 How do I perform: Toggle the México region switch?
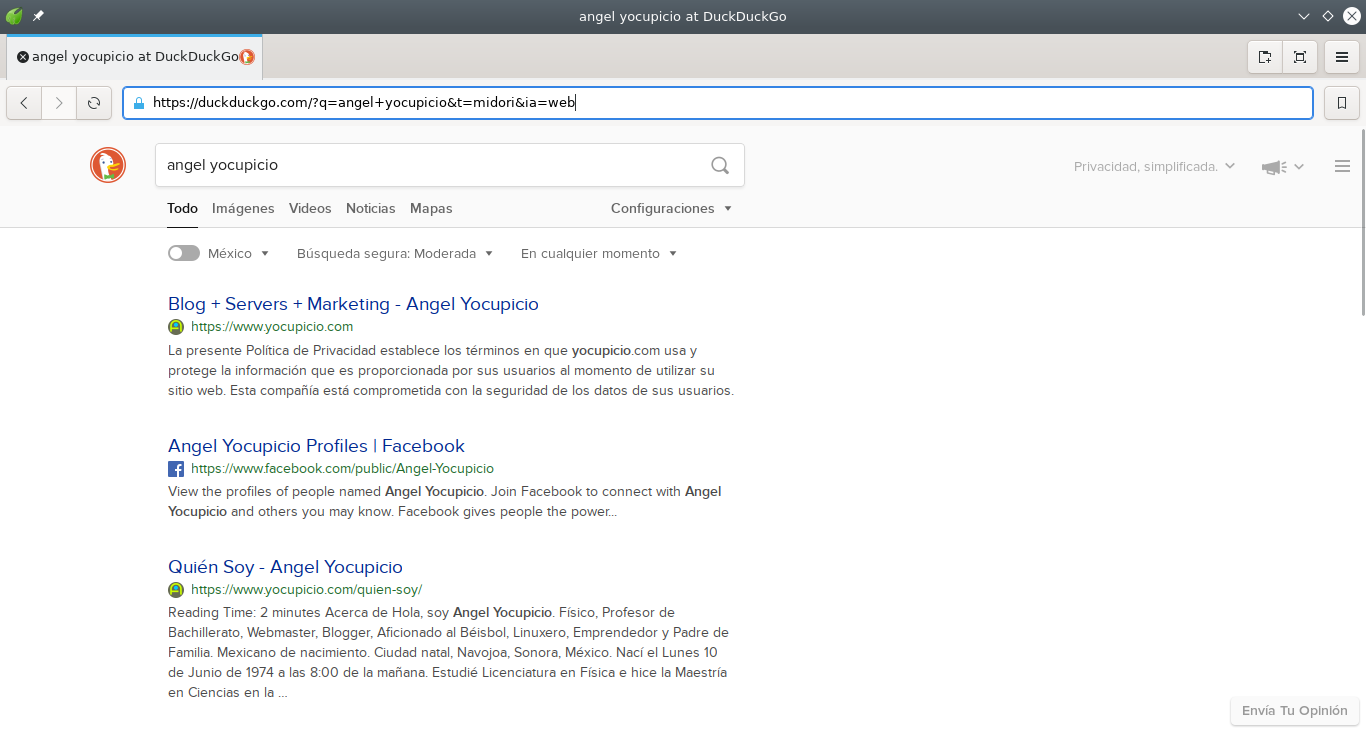(x=184, y=254)
